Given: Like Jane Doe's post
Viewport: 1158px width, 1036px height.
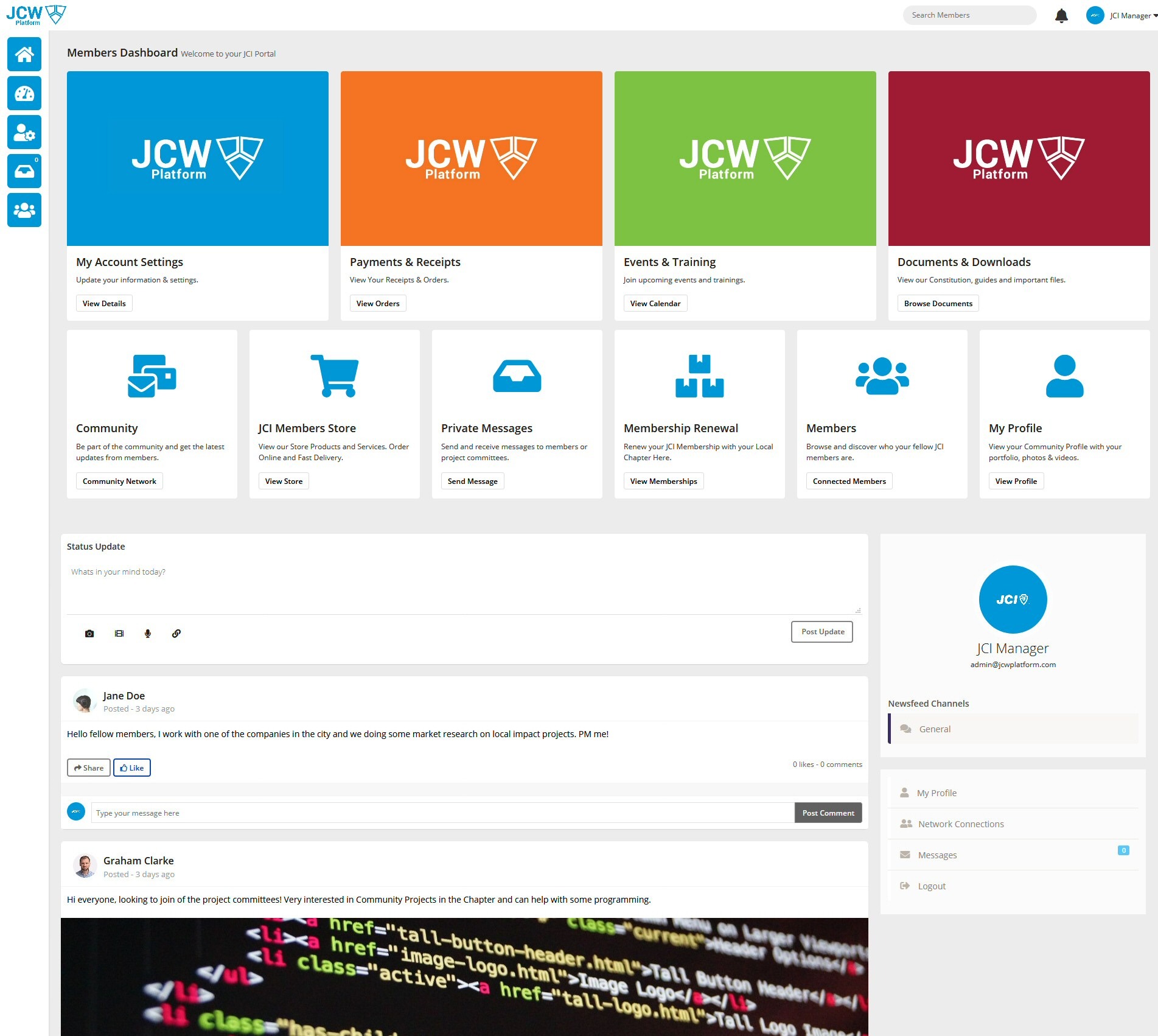Looking at the screenshot, I should tap(132, 768).
